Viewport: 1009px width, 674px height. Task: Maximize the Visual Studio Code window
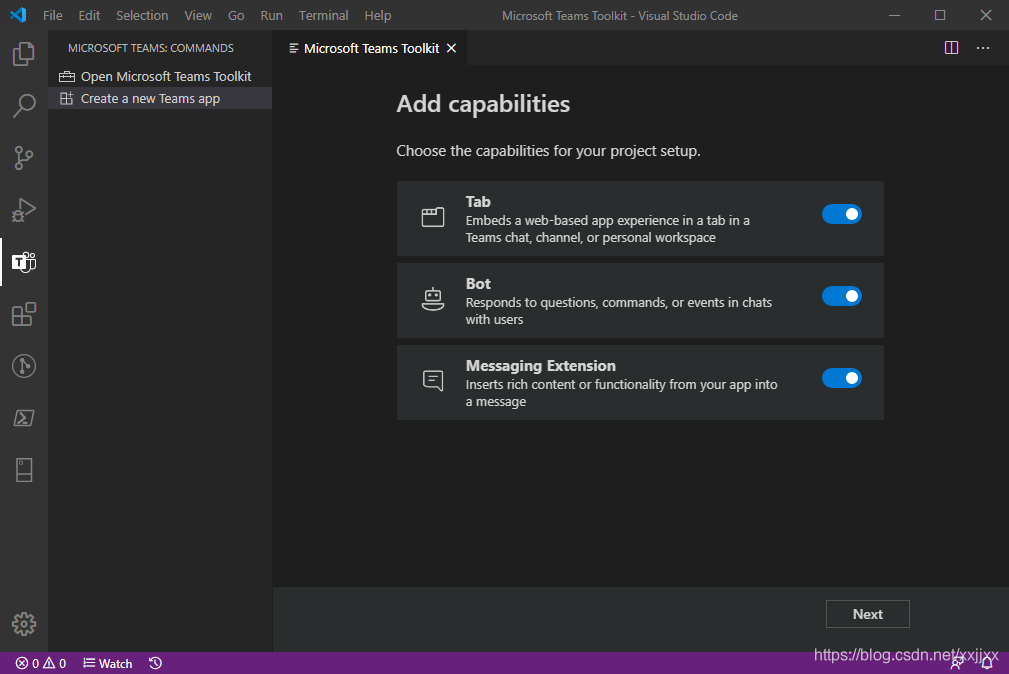pos(940,15)
